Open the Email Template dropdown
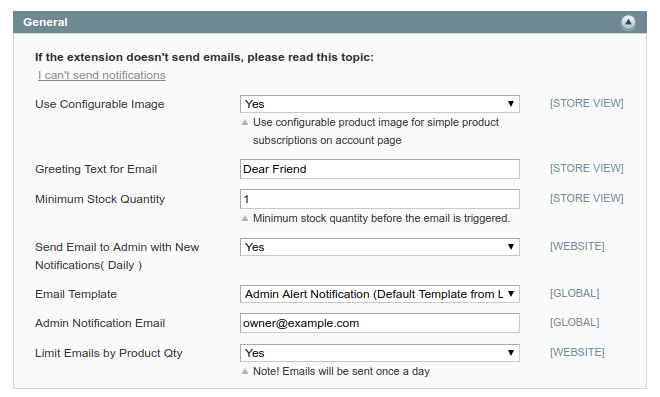Image resolution: width=660 pixels, height=397 pixels. point(380,294)
